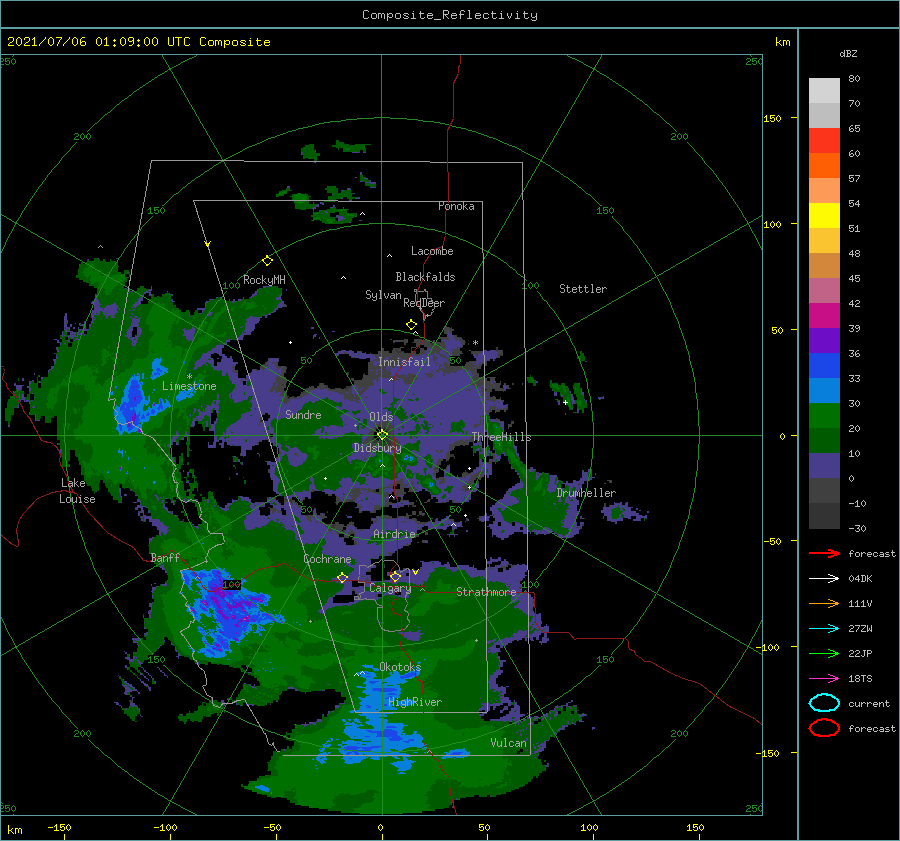Click the cyan current ellipse icon
900x841 pixels.
coord(824,703)
